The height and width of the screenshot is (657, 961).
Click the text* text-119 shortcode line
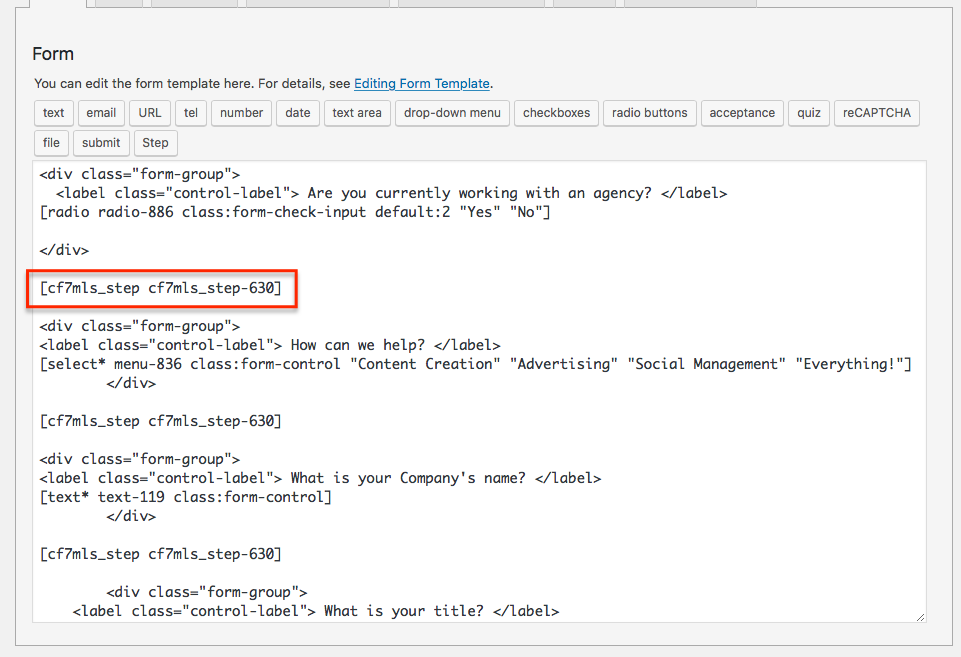coord(186,497)
